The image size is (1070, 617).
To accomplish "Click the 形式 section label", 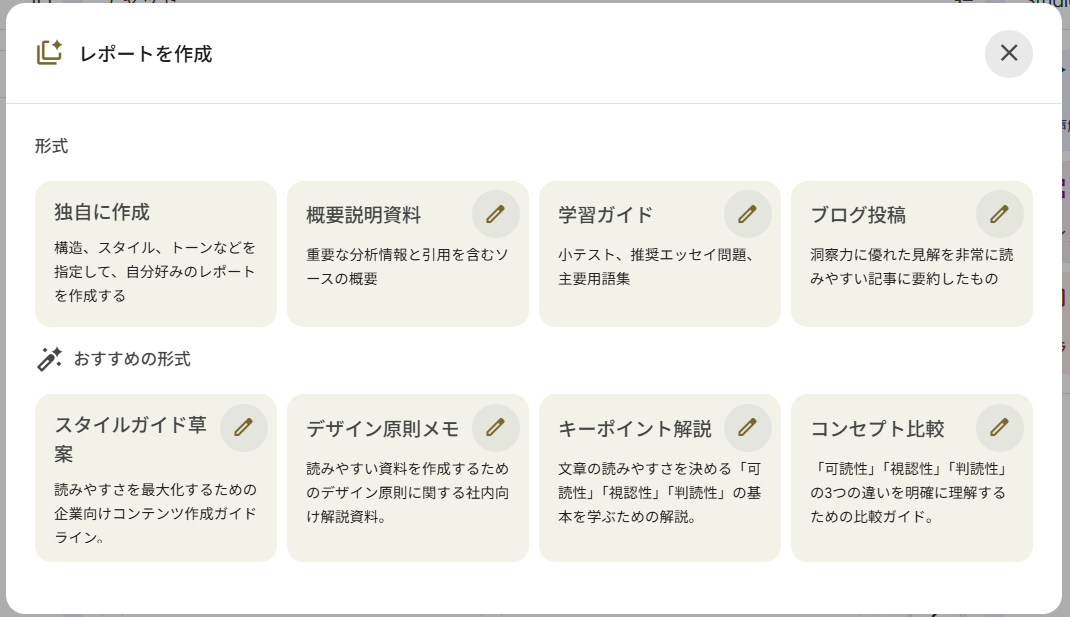I will click(51, 146).
